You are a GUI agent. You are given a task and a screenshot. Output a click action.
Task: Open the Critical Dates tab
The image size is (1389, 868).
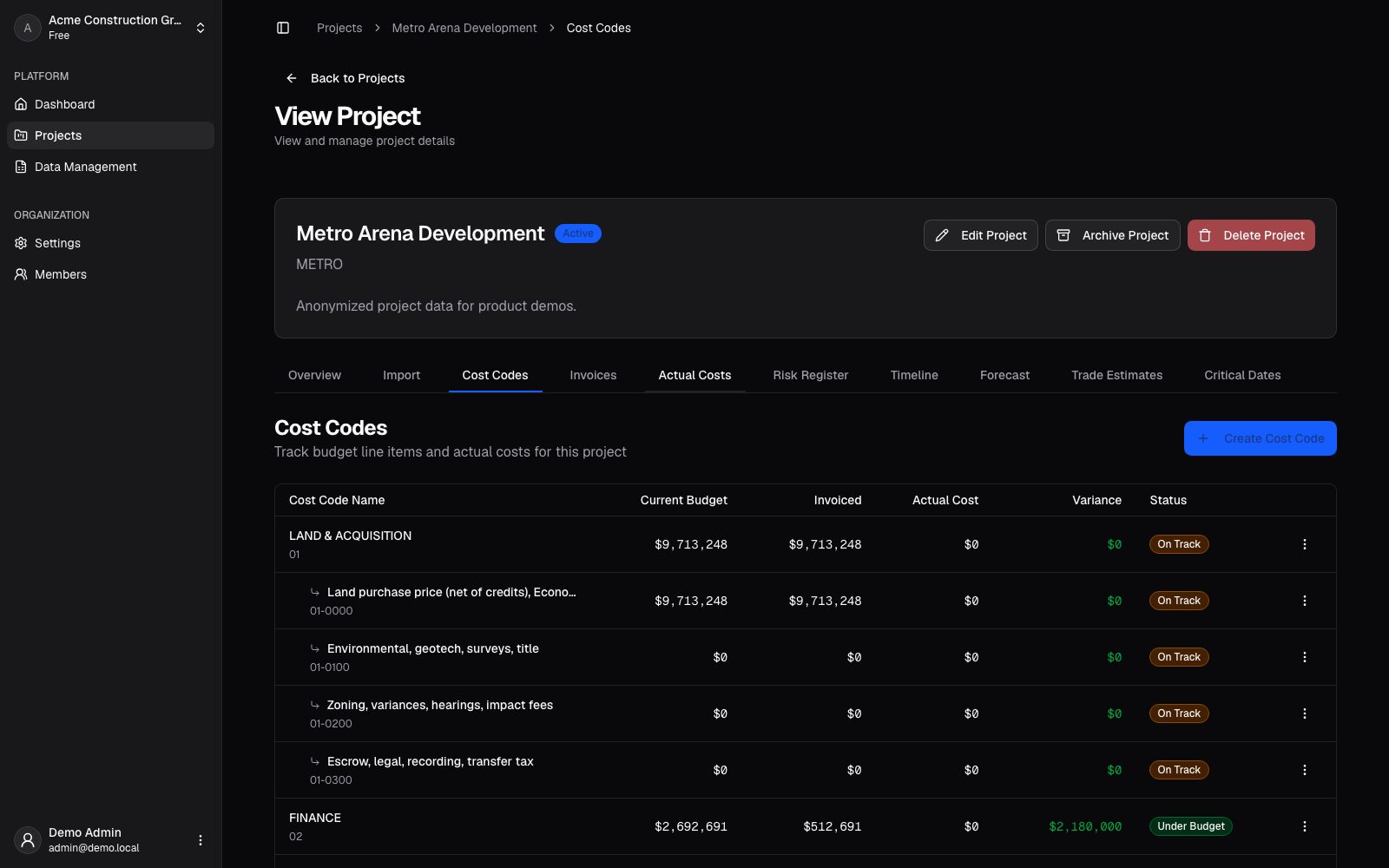1242,375
